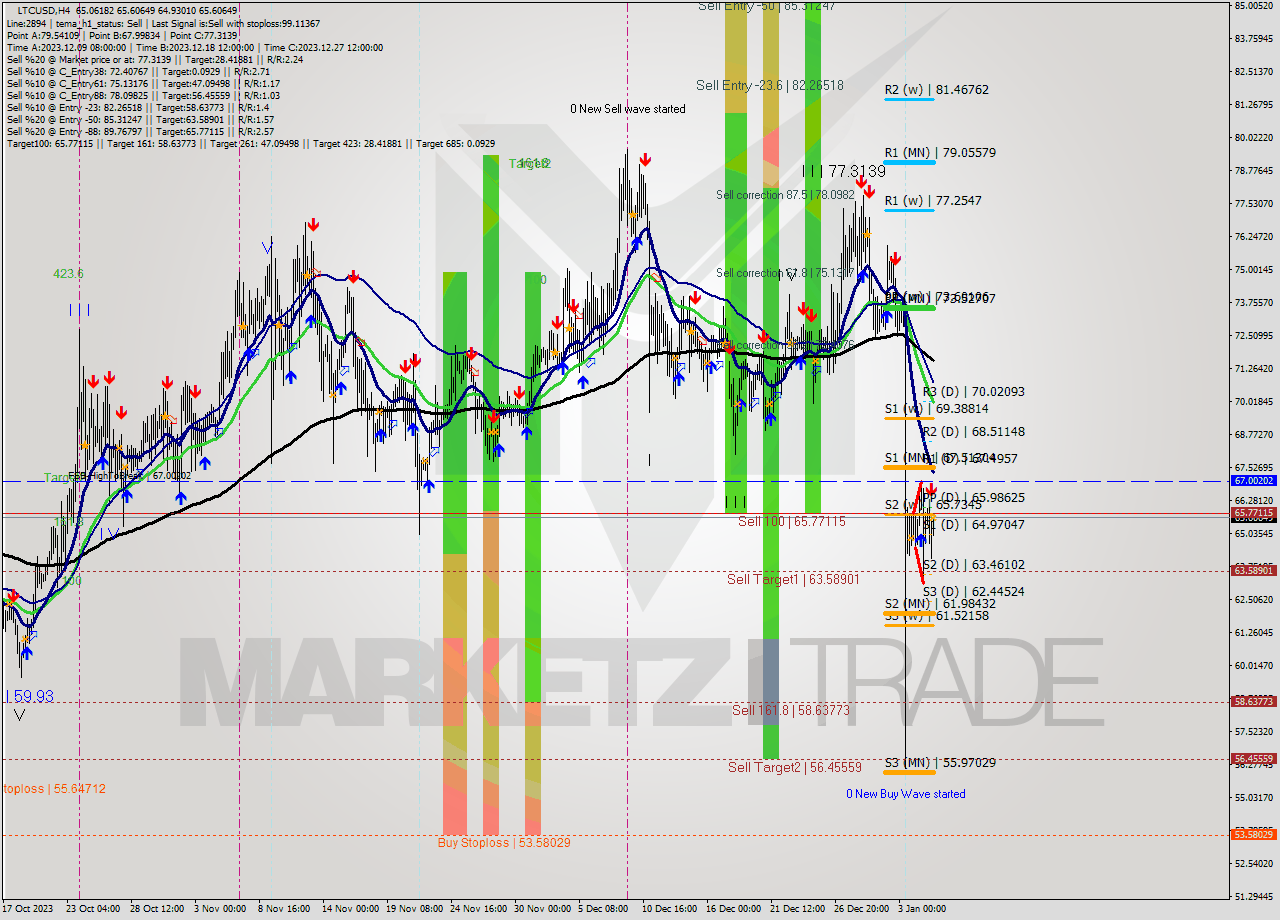This screenshot has height=920, width=1280.
Task: Click the '24 Nov 16:00' time axis label
Action: (x=478, y=909)
